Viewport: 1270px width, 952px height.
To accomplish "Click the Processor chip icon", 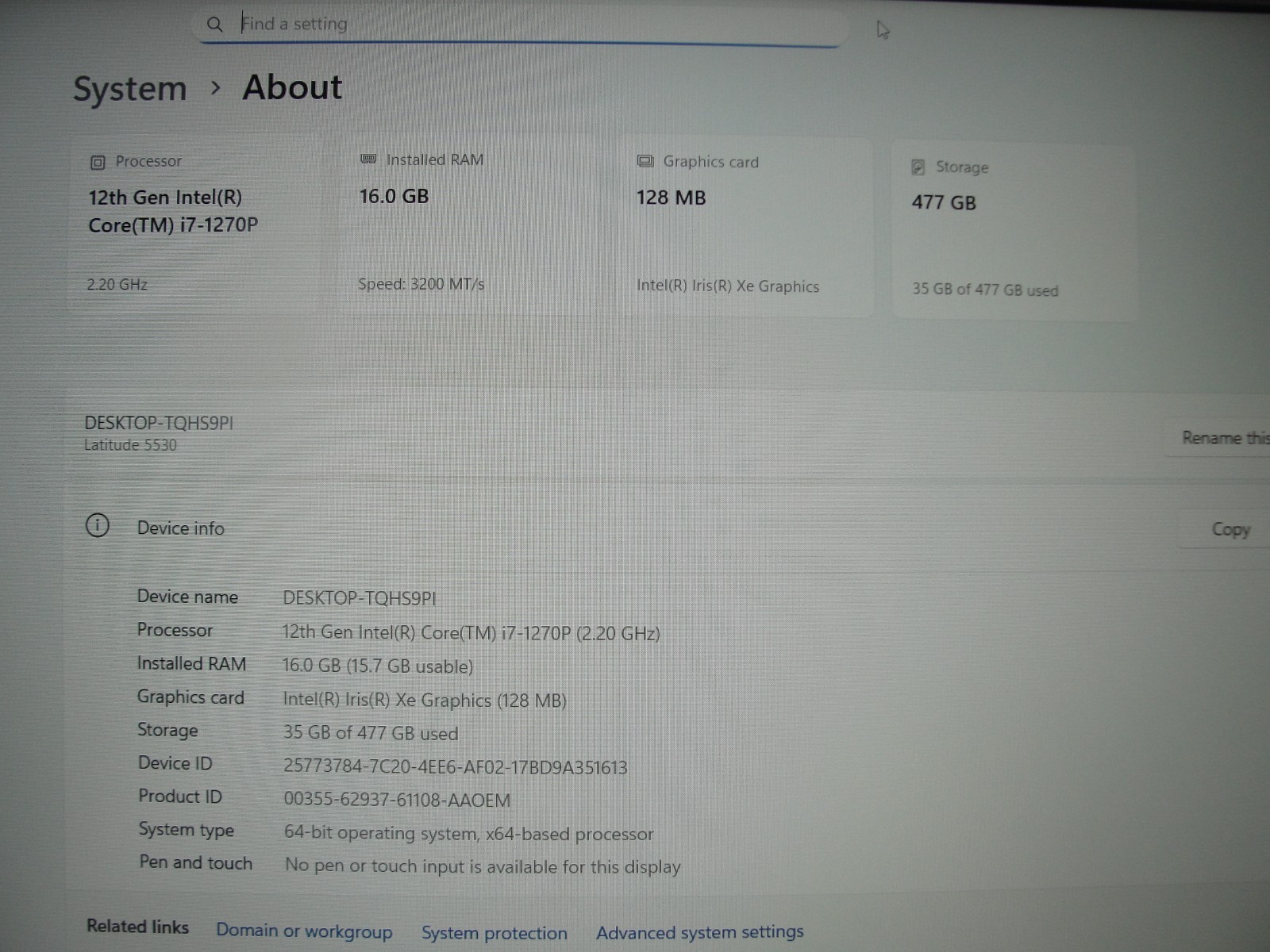I will tap(98, 163).
